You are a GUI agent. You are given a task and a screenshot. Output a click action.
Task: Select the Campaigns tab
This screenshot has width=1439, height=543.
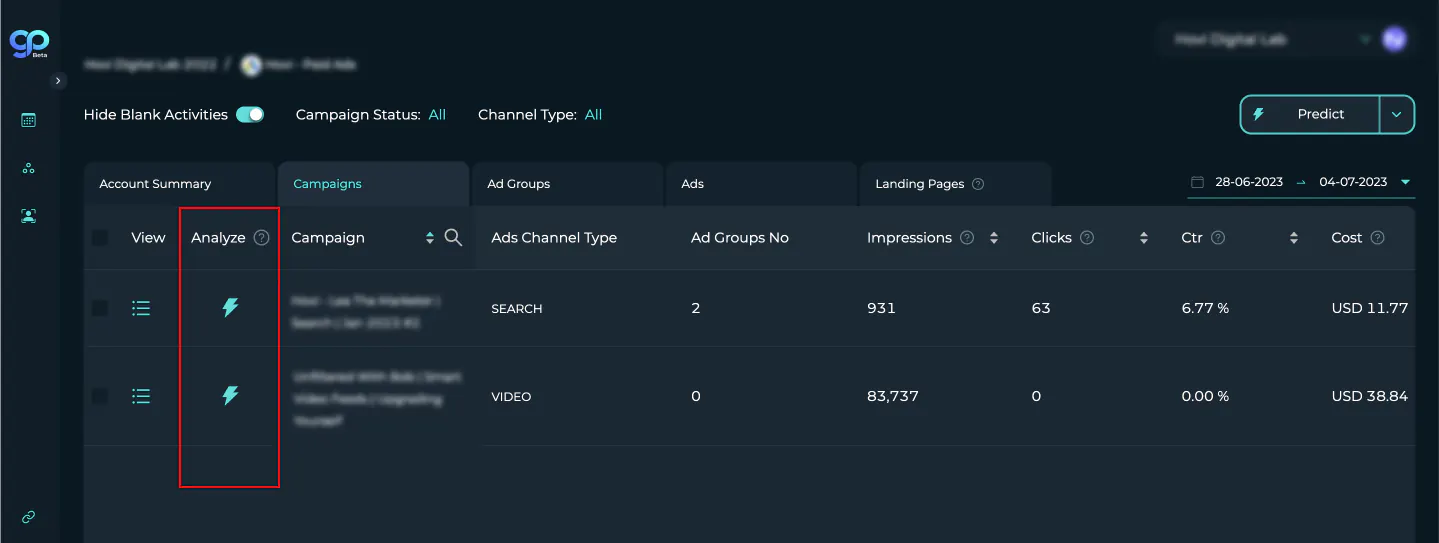coord(374,184)
